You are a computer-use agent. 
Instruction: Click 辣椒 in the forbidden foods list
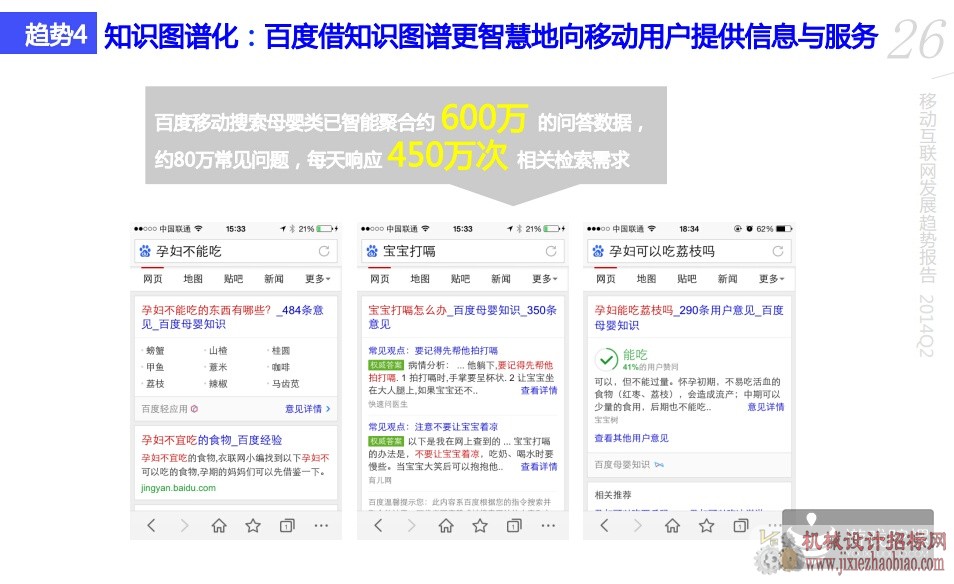tap(218, 384)
